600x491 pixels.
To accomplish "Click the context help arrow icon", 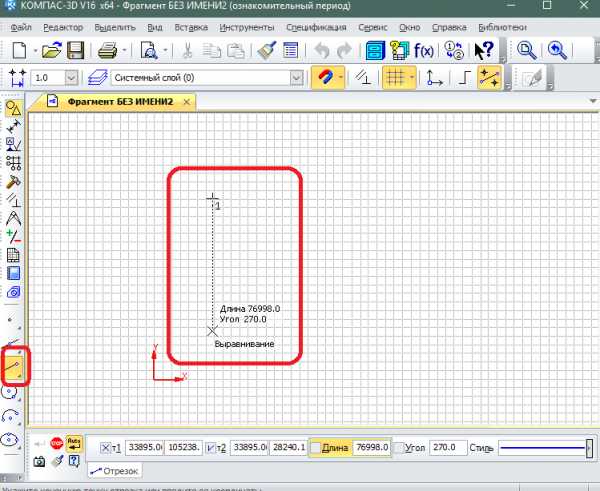I will [x=484, y=50].
